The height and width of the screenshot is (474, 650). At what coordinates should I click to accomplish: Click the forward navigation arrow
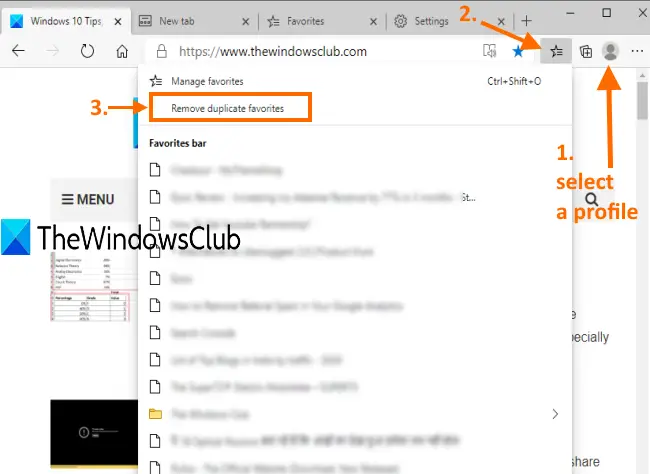pyautogui.click(x=53, y=51)
